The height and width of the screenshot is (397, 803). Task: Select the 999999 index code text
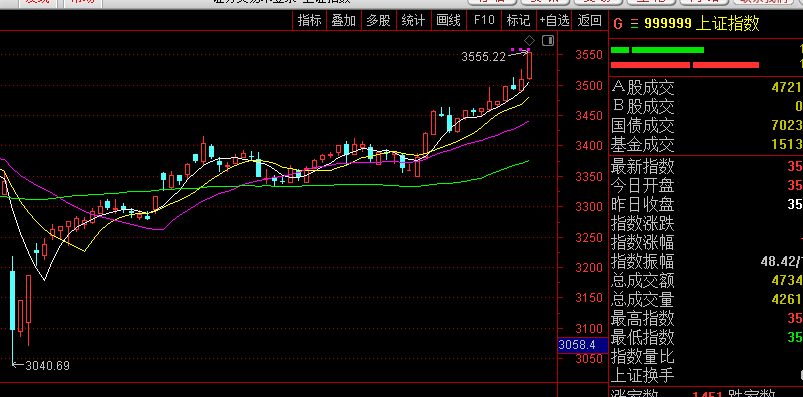pos(668,24)
